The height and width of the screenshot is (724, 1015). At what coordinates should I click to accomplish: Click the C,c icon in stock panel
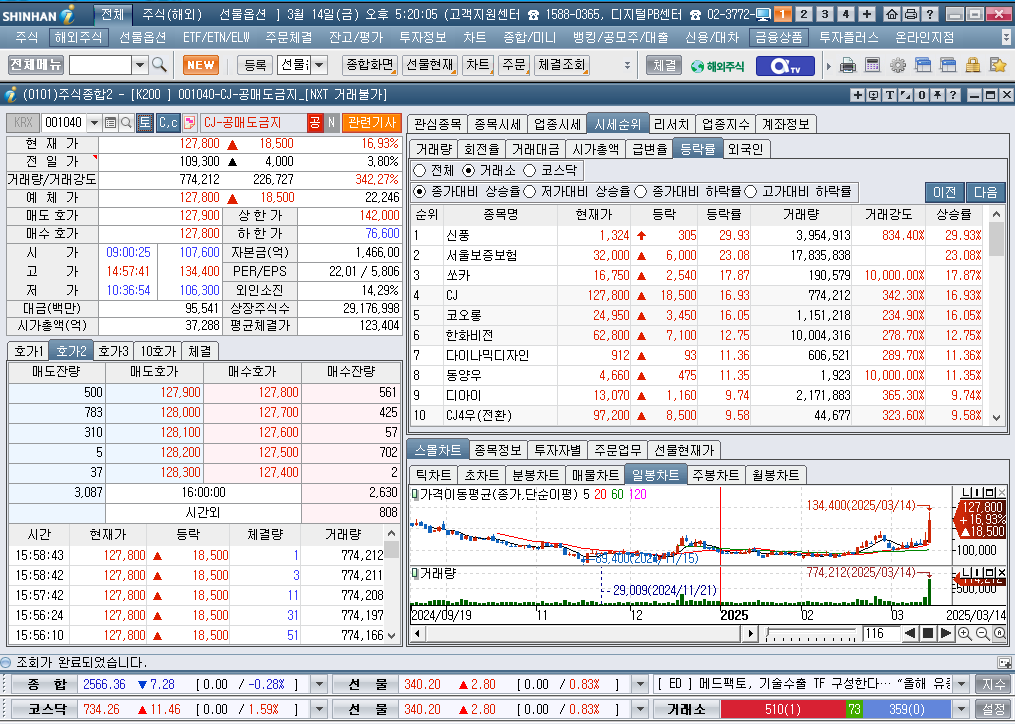click(x=168, y=122)
